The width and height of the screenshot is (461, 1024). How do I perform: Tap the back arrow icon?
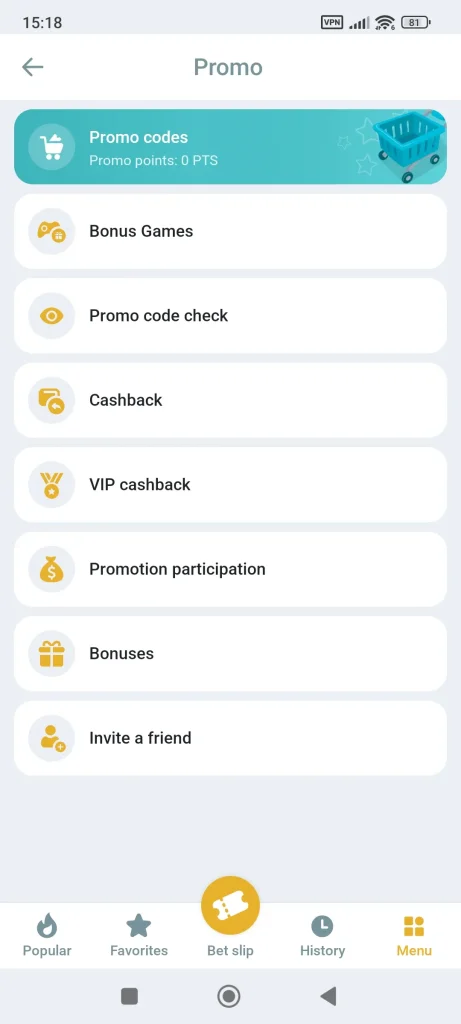tap(32, 67)
